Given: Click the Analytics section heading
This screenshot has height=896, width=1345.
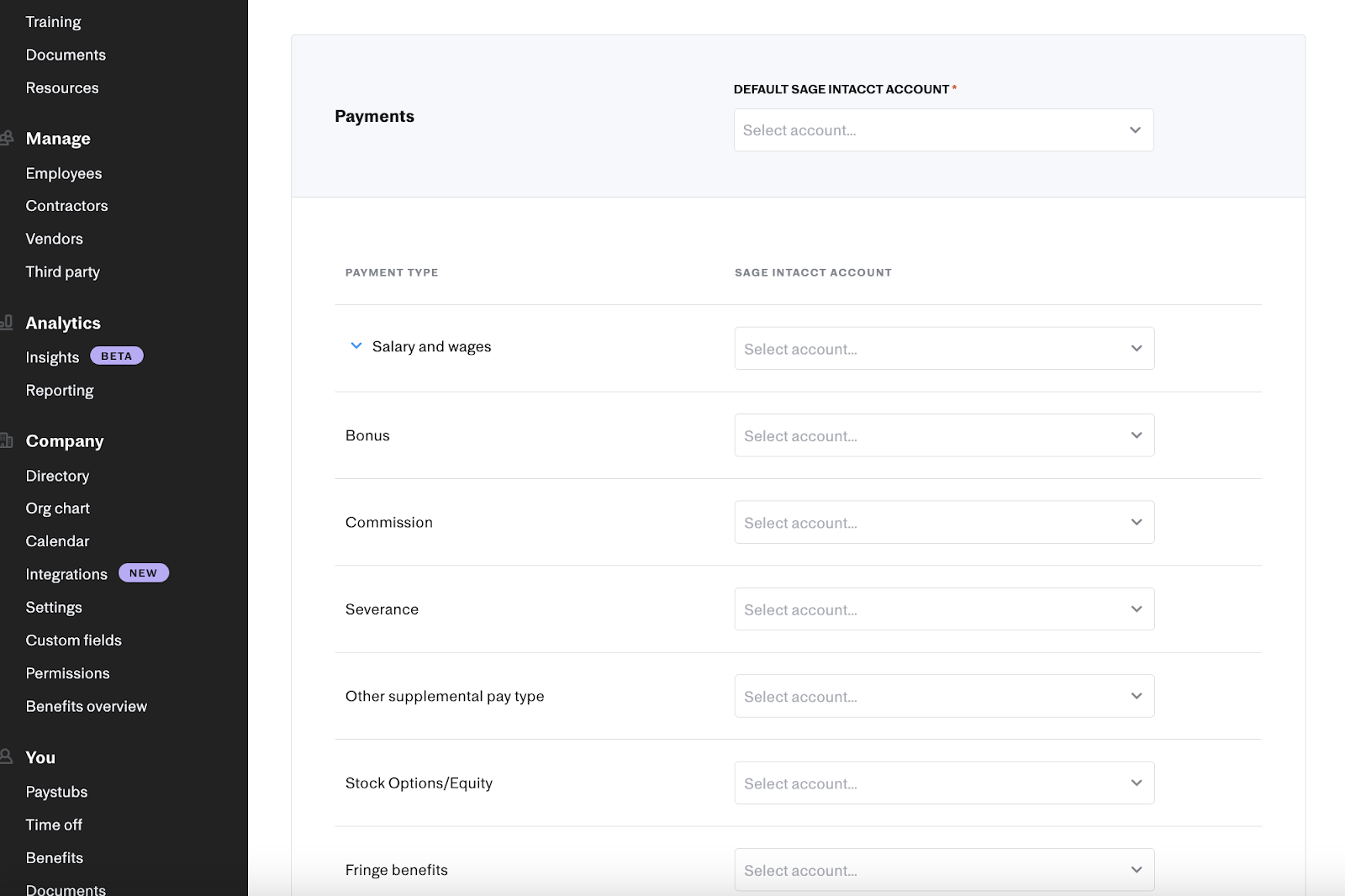Looking at the screenshot, I should coord(63,323).
